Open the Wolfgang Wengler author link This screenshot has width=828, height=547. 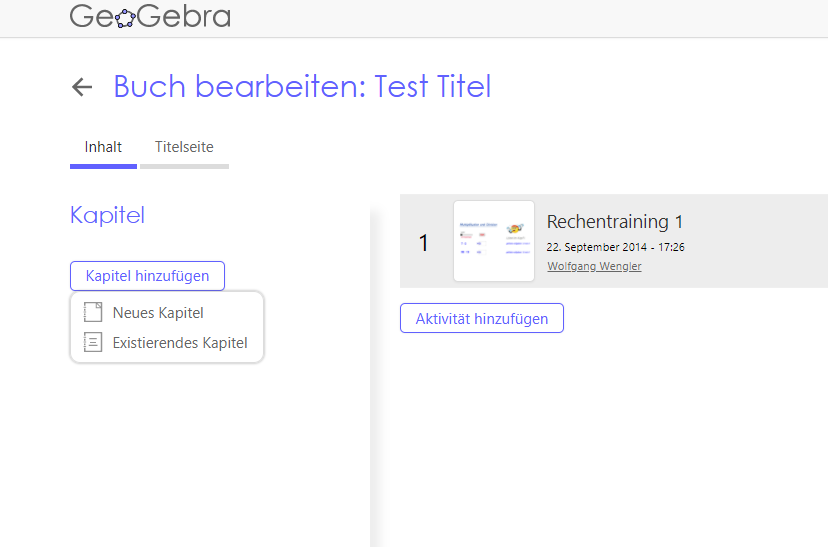click(x=594, y=266)
